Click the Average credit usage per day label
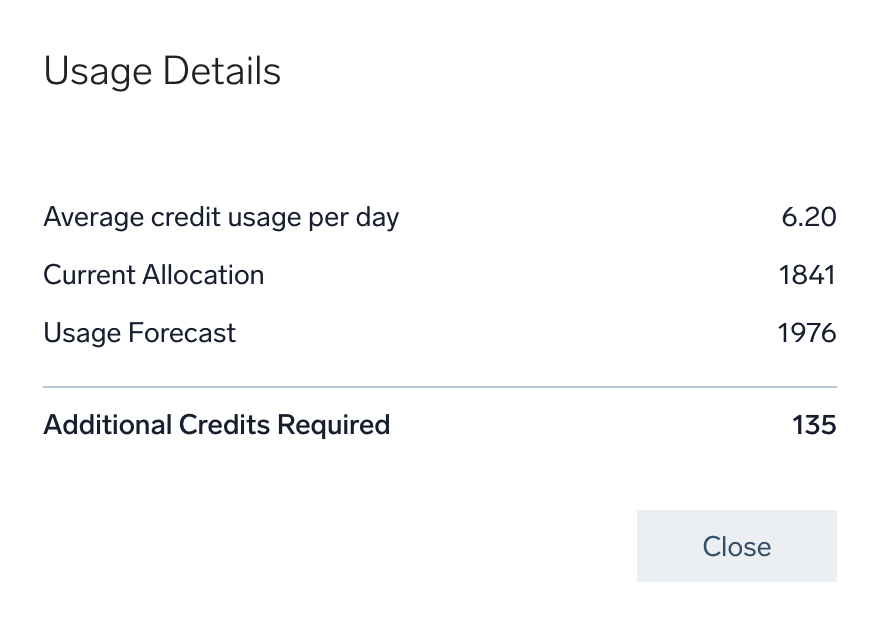 tap(221, 217)
